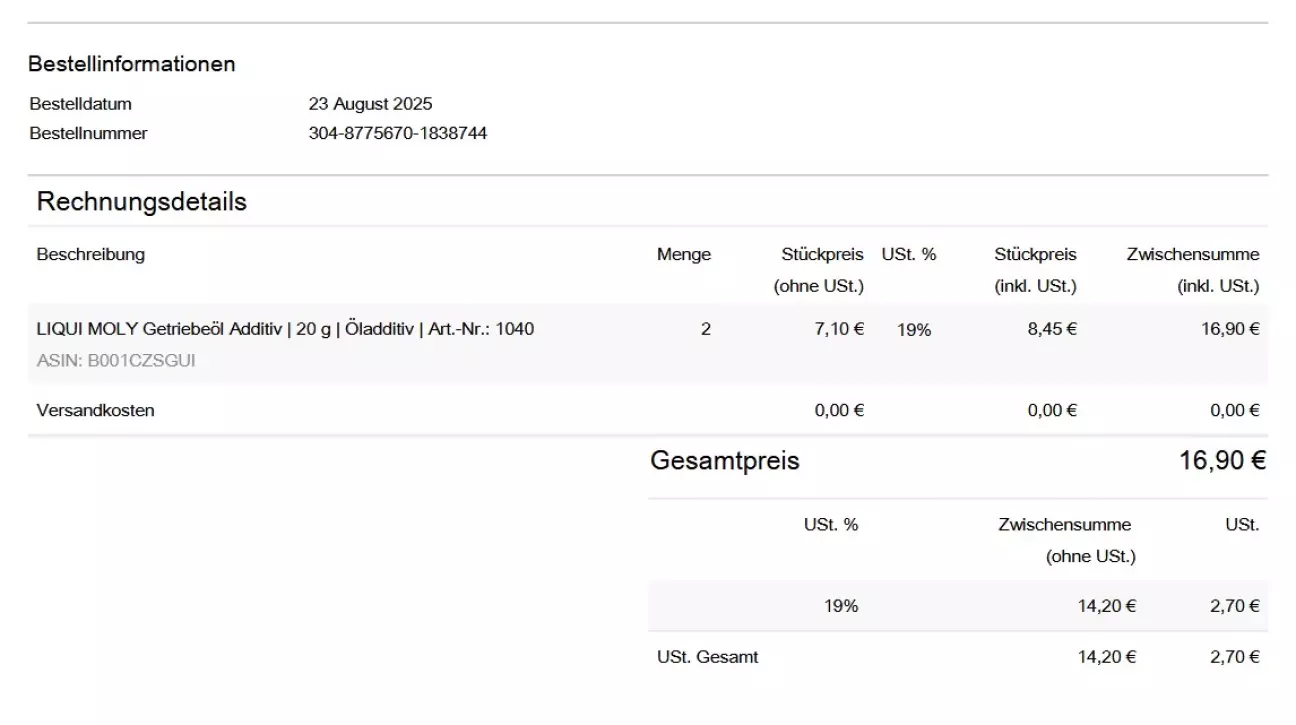Click the Versandkosten row label
The image size is (1296, 725).
click(96, 410)
